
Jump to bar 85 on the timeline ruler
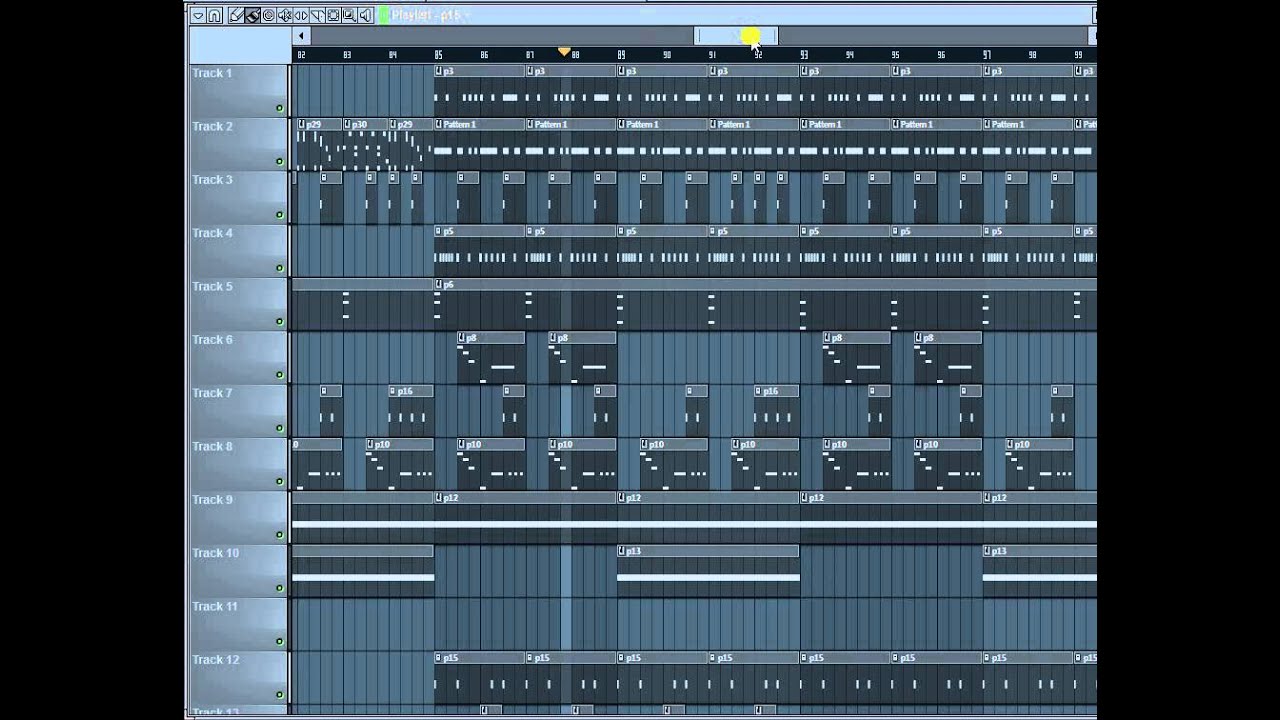439,55
